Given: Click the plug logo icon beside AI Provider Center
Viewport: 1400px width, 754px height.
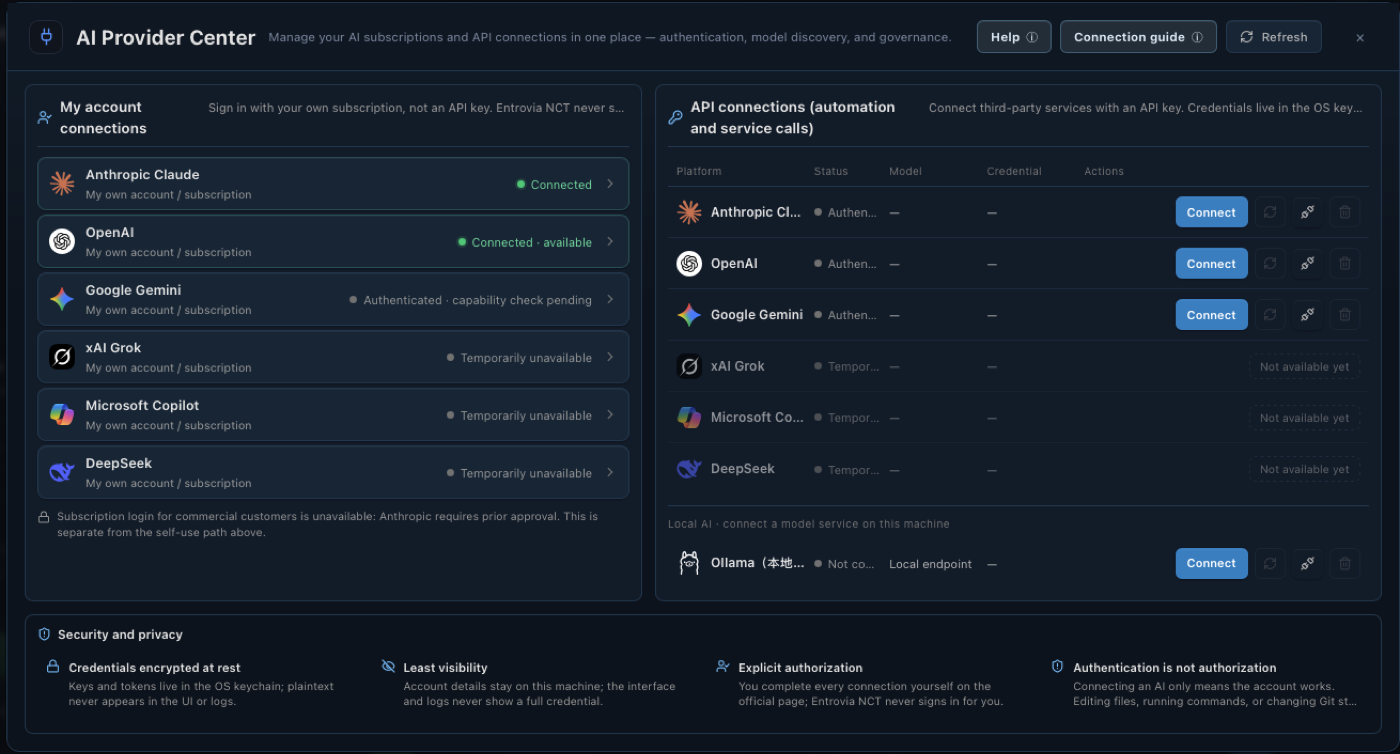Looking at the screenshot, I should click(x=46, y=38).
